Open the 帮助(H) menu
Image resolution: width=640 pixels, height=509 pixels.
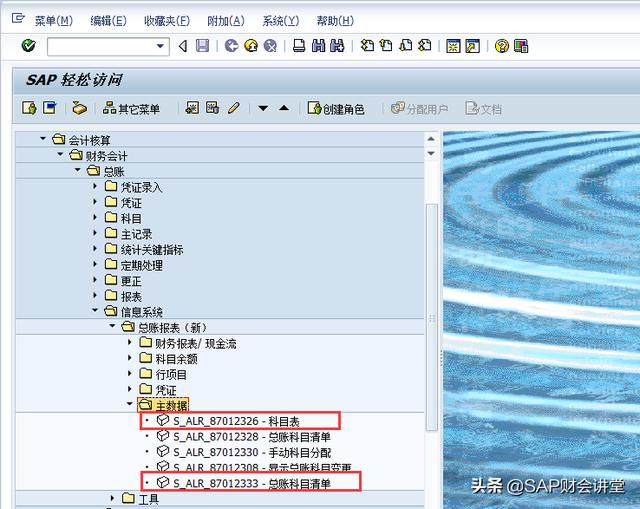336,20
